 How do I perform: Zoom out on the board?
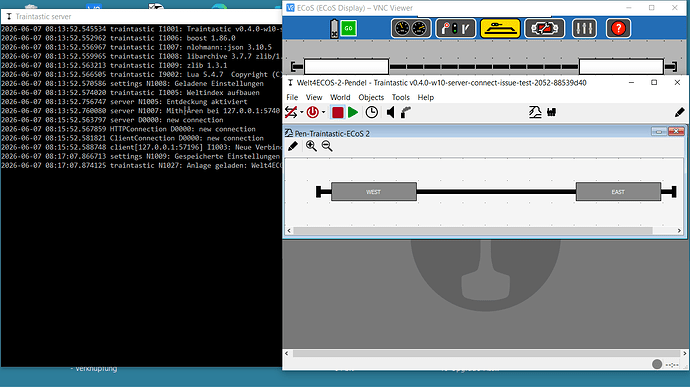(x=327, y=146)
